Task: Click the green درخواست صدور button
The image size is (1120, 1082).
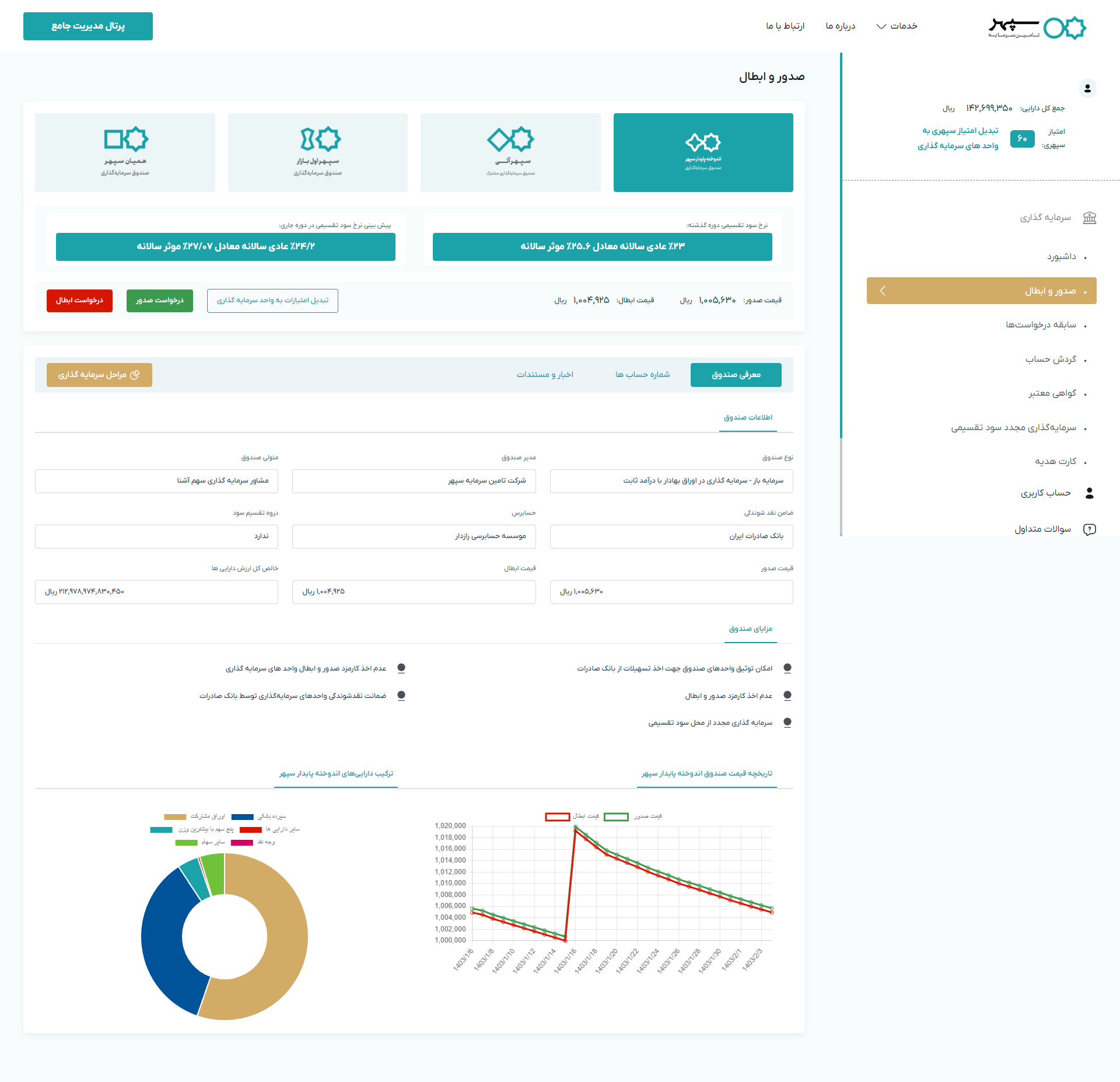Action: tap(160, 301)
